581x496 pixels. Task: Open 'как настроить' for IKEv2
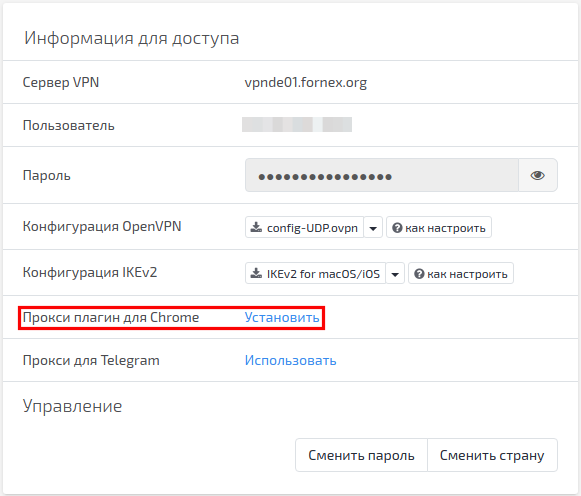click(x=461, y=274)
